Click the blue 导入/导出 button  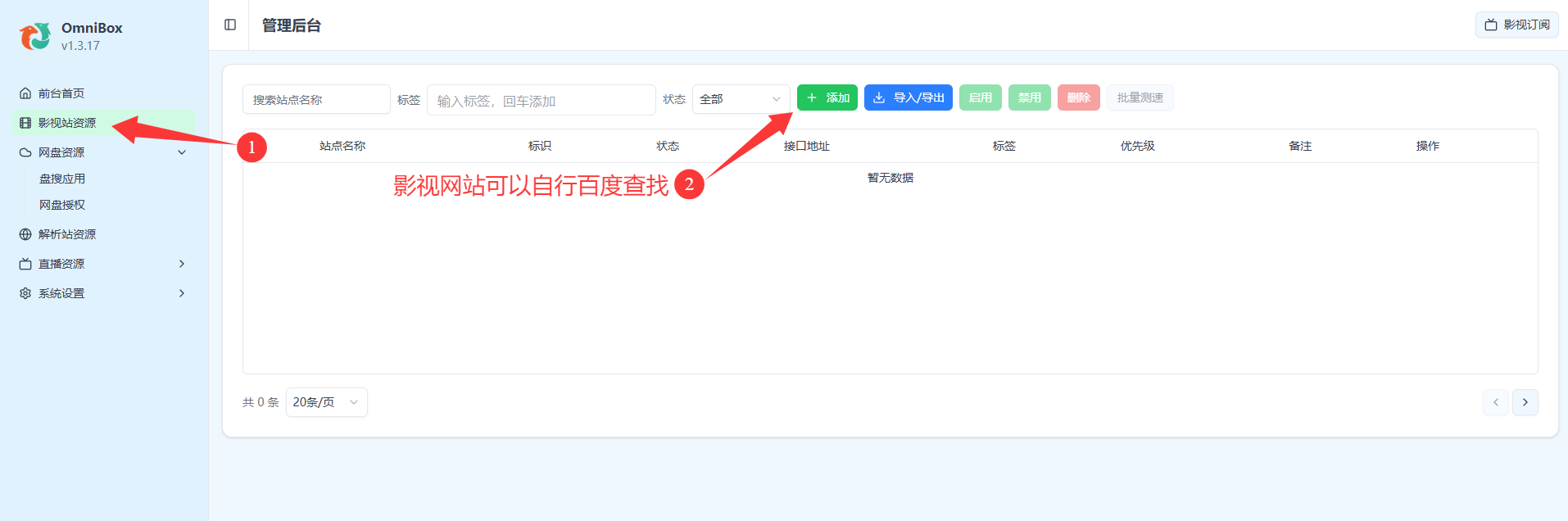pos(909,97)
